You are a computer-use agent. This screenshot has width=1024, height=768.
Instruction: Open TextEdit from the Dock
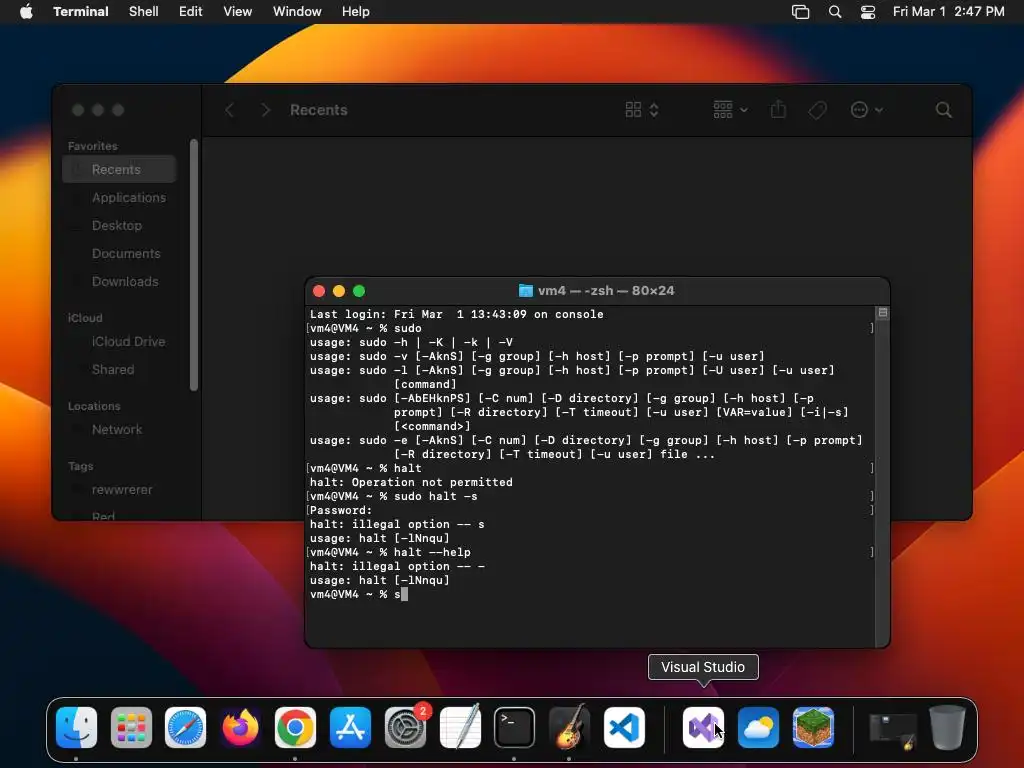pos(460,727)
